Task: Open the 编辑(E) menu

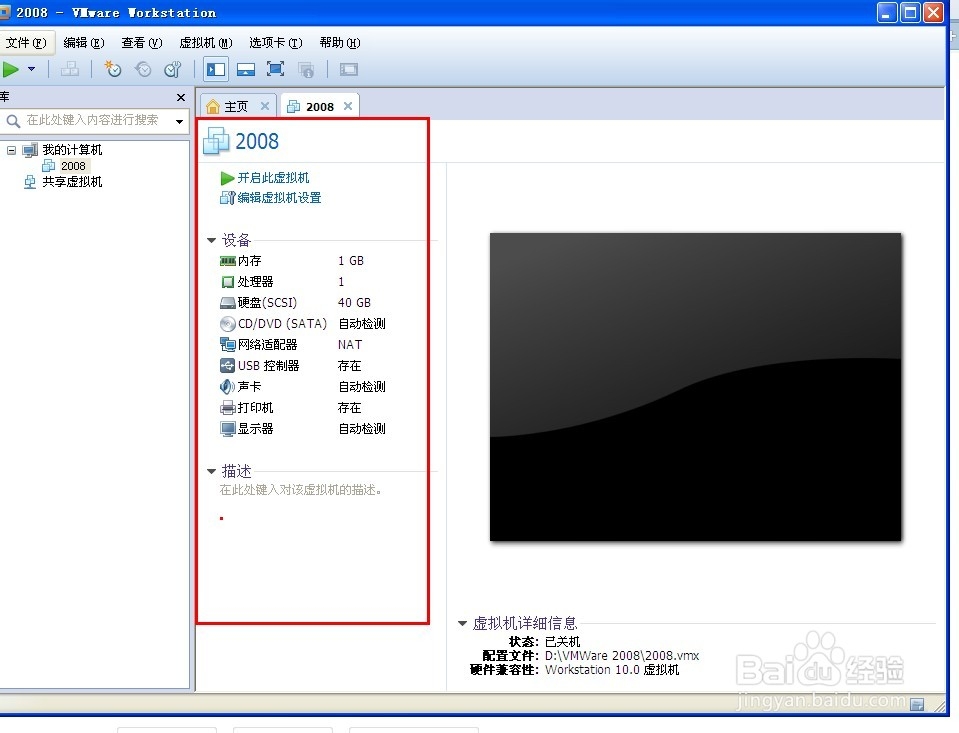Action: coord(84,43)
